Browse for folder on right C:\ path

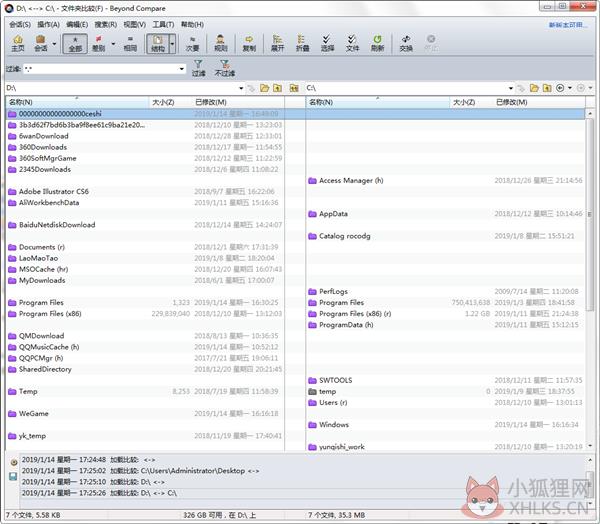point(534,88)
